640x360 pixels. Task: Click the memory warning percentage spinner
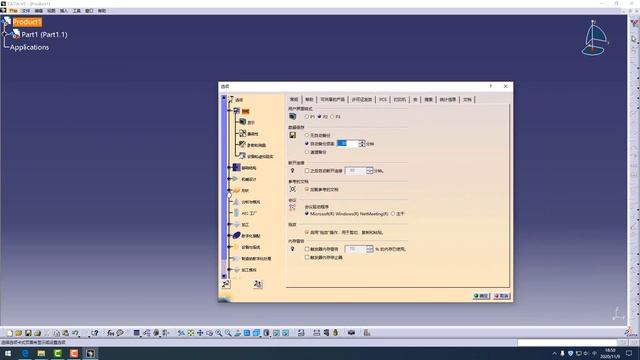(370, 249)
